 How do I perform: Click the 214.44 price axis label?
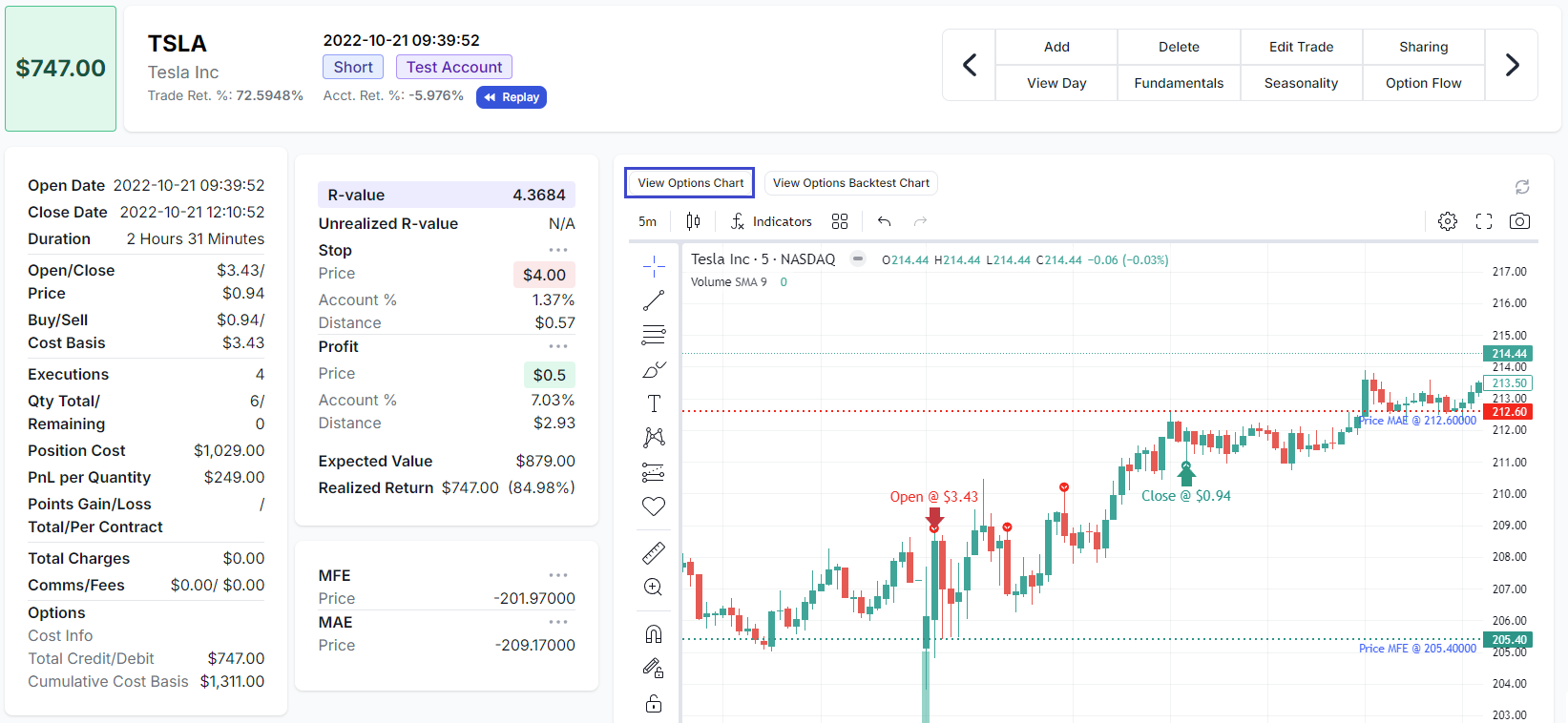(1508, 354)
